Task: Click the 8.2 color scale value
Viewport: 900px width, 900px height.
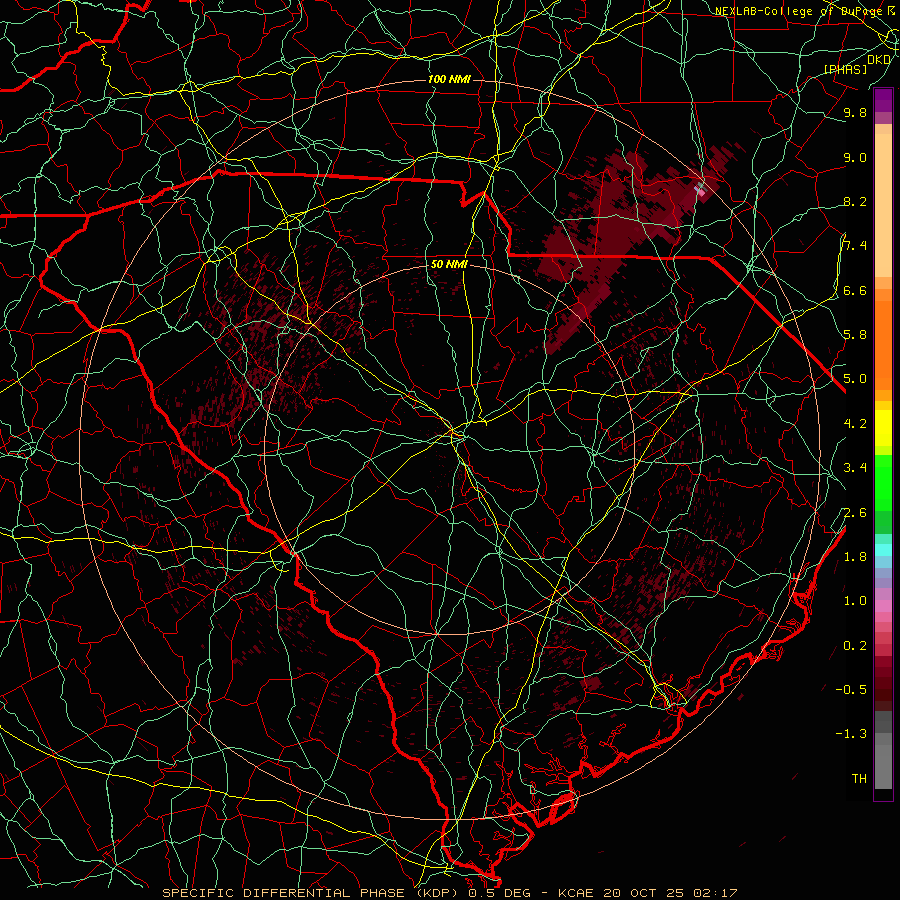Action: (x=855, y=201)
